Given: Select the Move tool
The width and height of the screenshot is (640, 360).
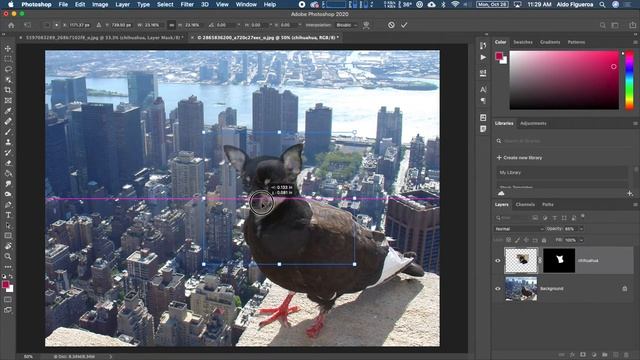Looking at the screenshot, I should click(8, 49).
